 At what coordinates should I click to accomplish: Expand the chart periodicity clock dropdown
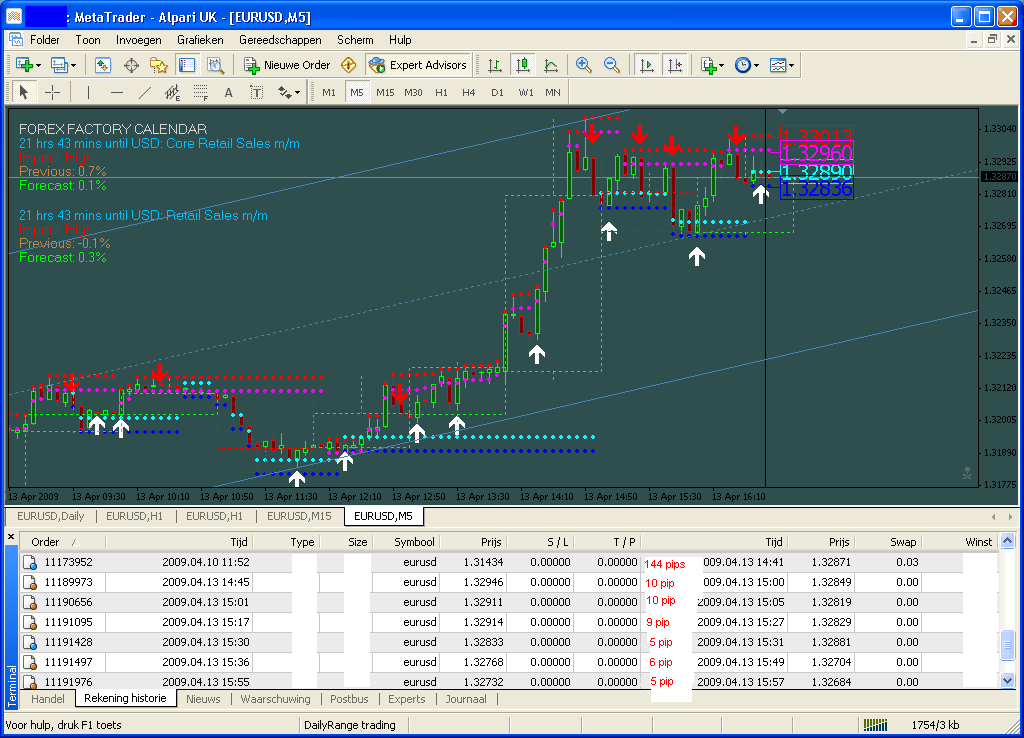pos(746,65)
